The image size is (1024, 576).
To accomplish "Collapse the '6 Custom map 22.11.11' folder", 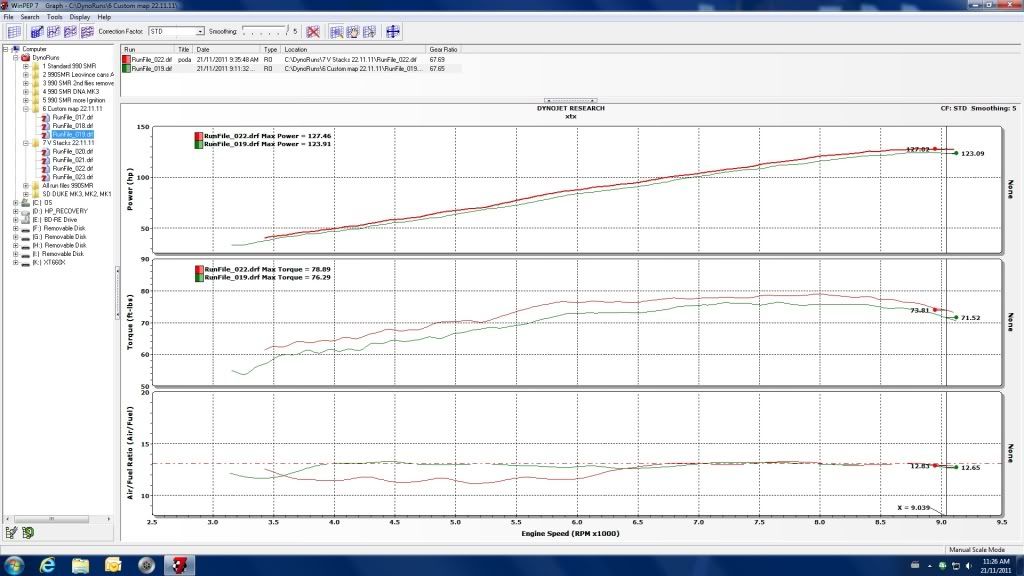I will tap(25, 108).
